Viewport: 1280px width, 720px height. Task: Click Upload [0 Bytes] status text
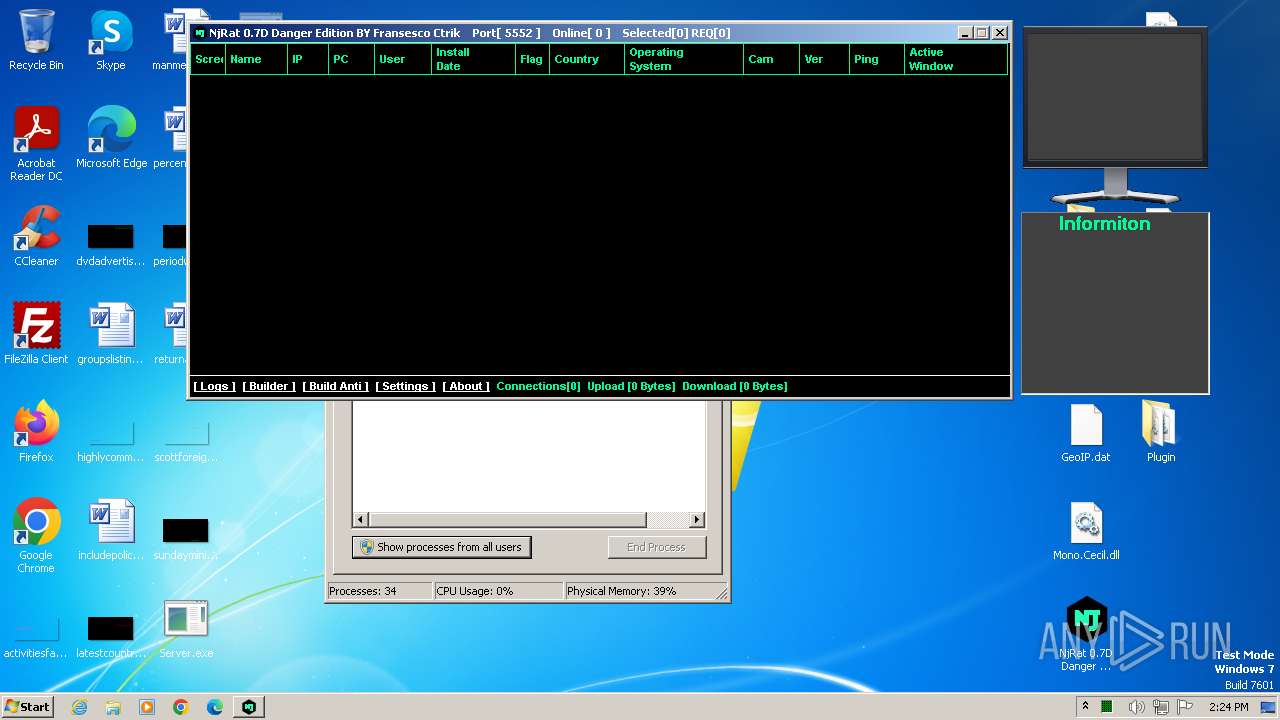point(631,386)
